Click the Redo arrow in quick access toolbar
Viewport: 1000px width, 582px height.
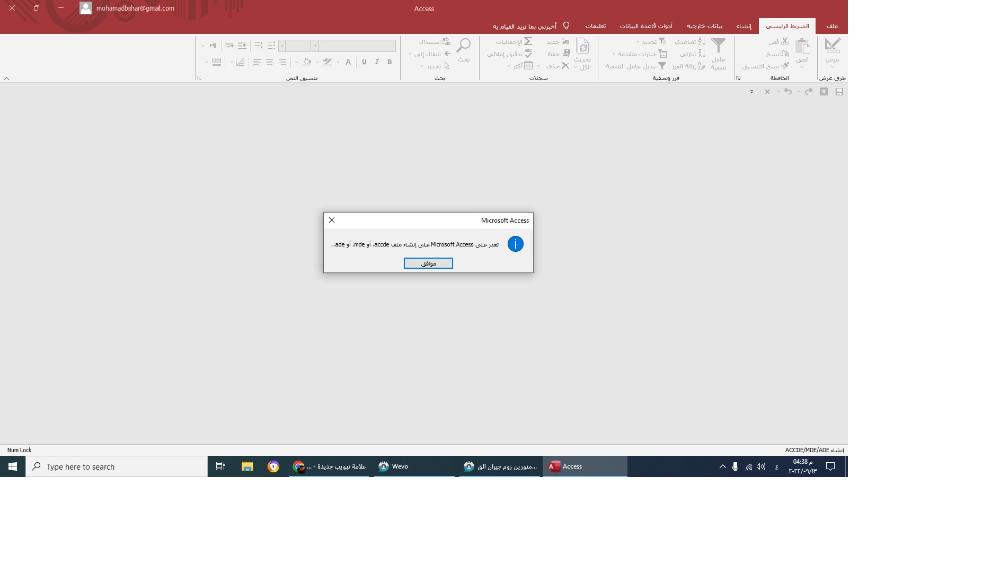pos(809,92)
